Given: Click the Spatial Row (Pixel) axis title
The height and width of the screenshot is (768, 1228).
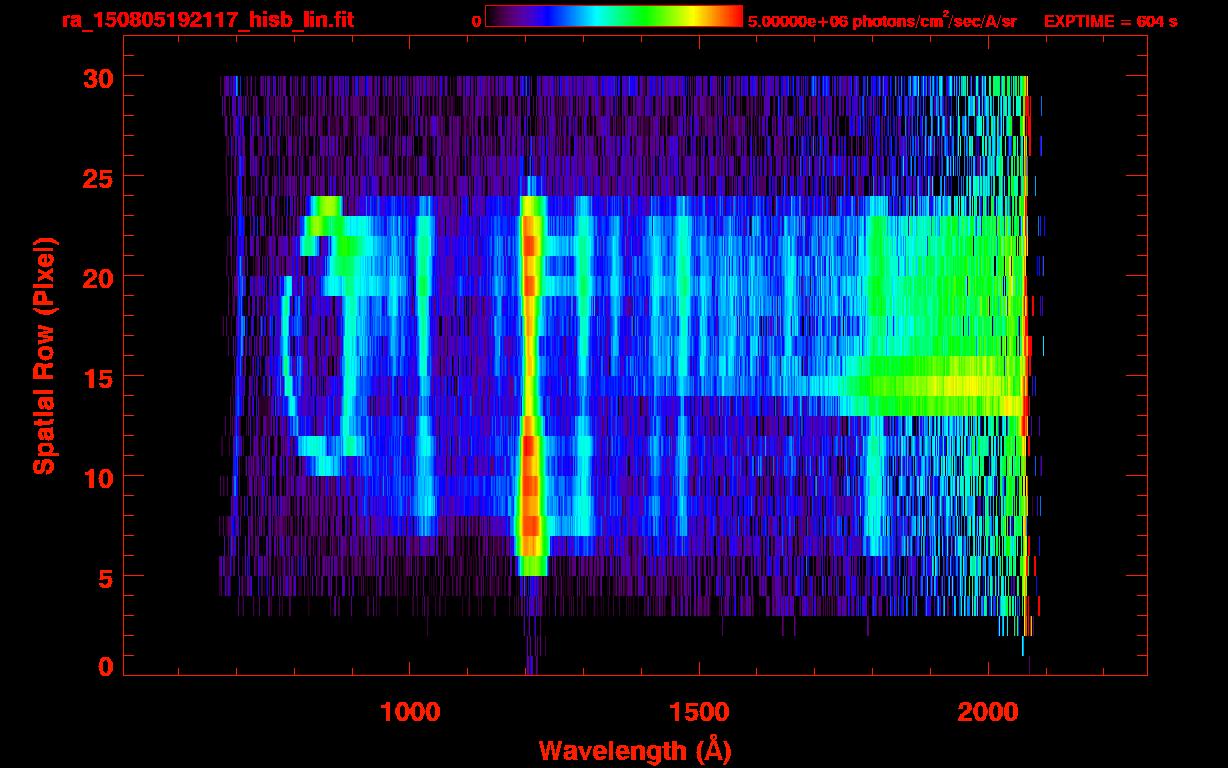Looking at the screenshot, I should click(44, 356).
